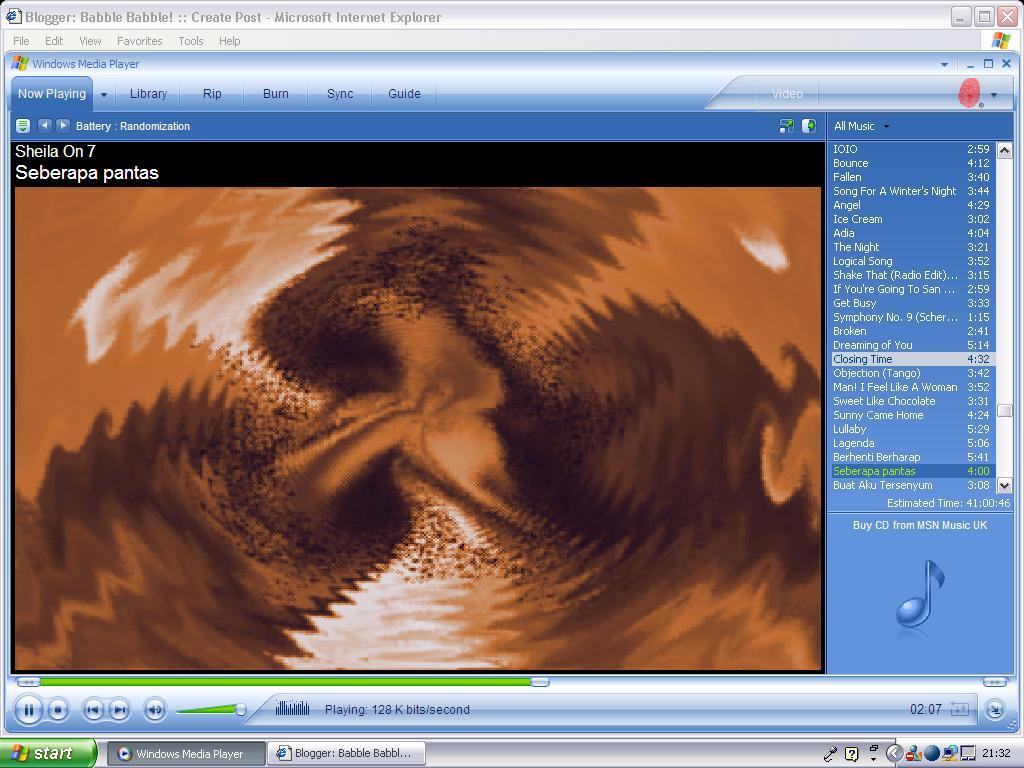Click the red fingerprint store logo
This screenshot has width=1024, height=768.
pos(970,93)
